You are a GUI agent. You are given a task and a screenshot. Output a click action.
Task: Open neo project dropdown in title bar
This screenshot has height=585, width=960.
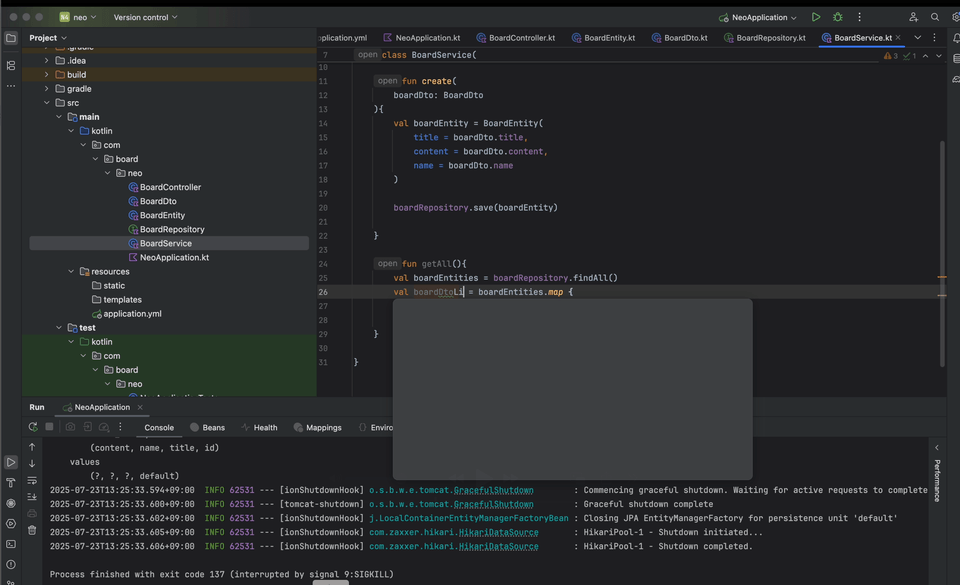coord(78,17)
